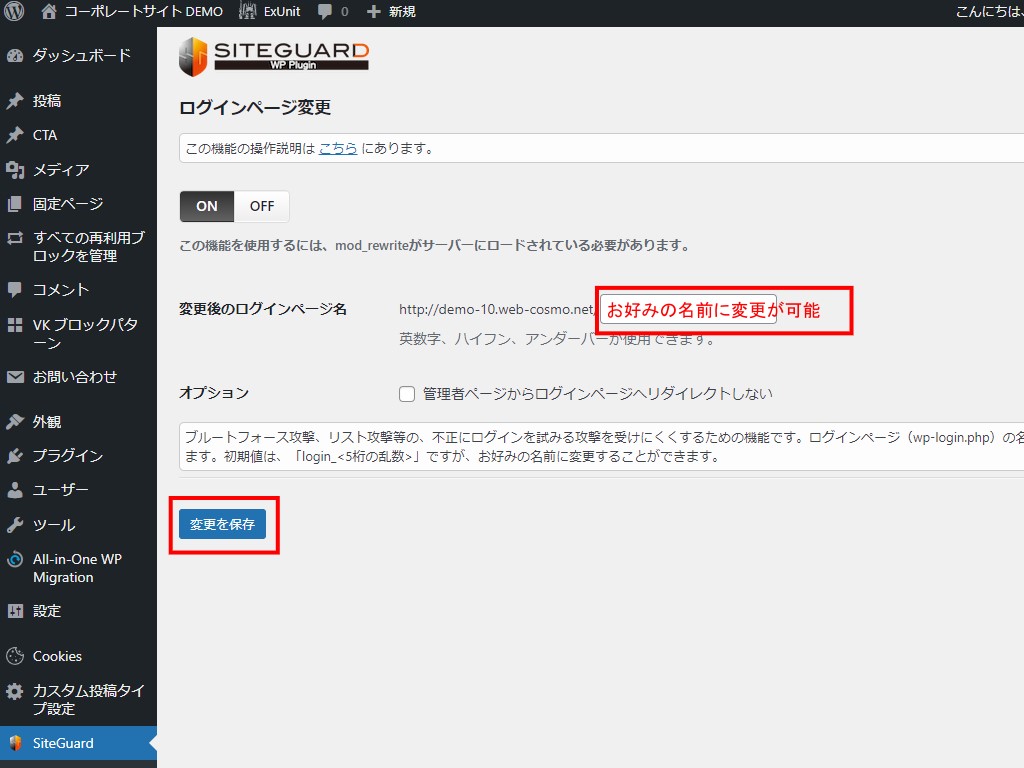Click the gear icon for カスタム投稿タイプ設定
This screenshot has height=768, width=1024.
tap(15, 692)
